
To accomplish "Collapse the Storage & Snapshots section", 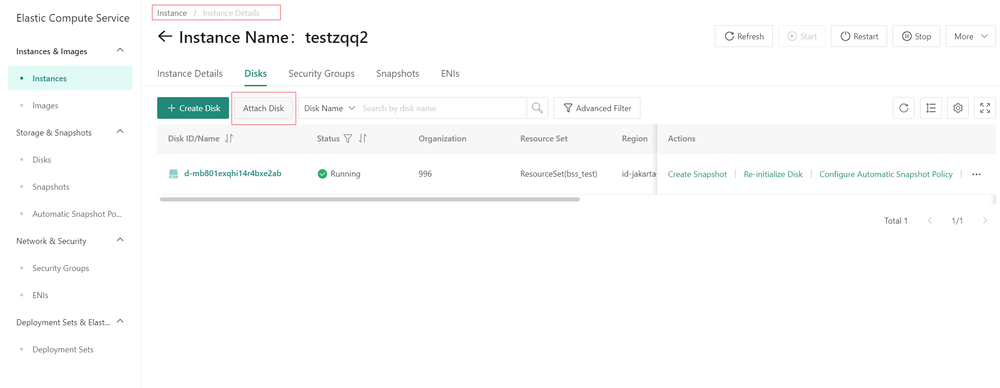I will (121, 131).
